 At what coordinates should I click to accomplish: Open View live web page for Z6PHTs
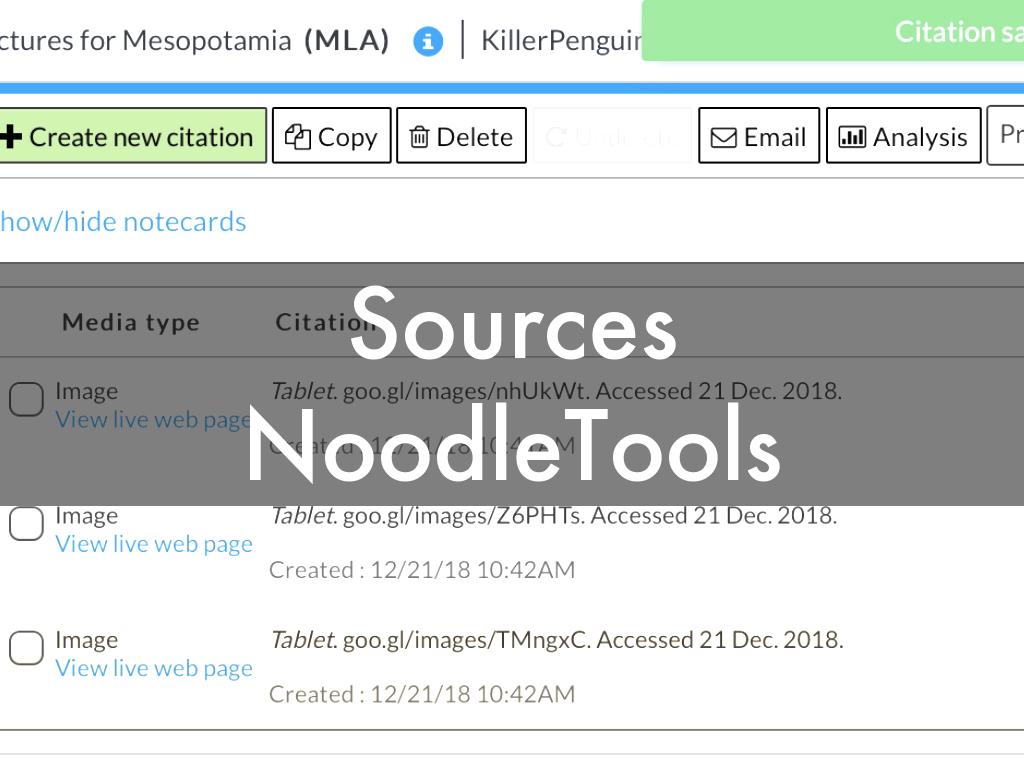[x=153, y=544]
